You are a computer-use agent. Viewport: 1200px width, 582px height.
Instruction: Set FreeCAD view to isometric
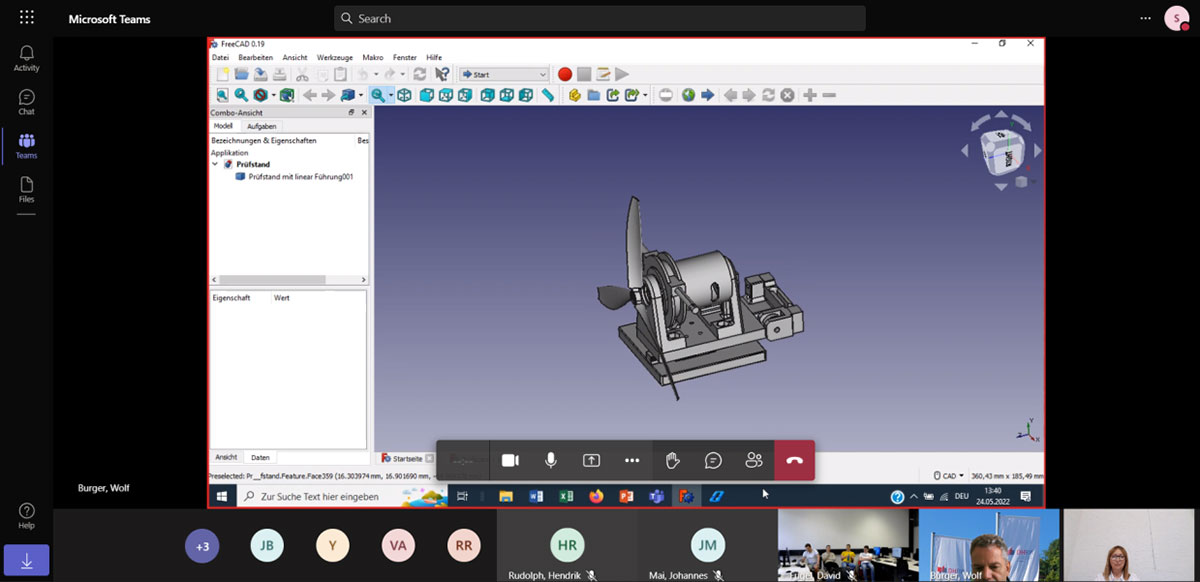pos(404,95)
